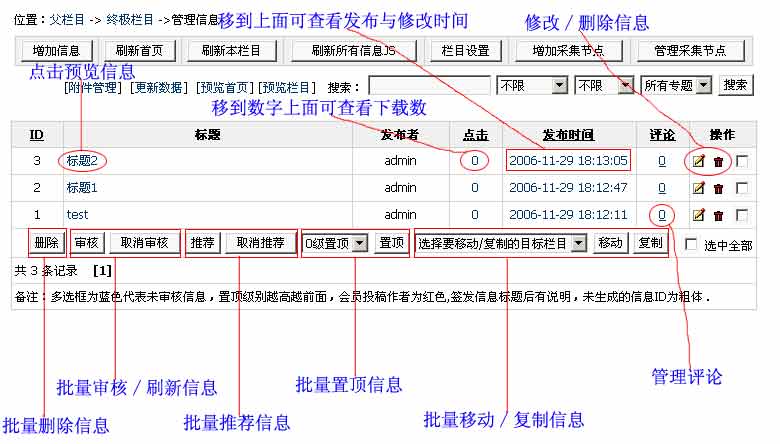Check the checkbox for test row
780x444 pixels.
coord(741,214)
